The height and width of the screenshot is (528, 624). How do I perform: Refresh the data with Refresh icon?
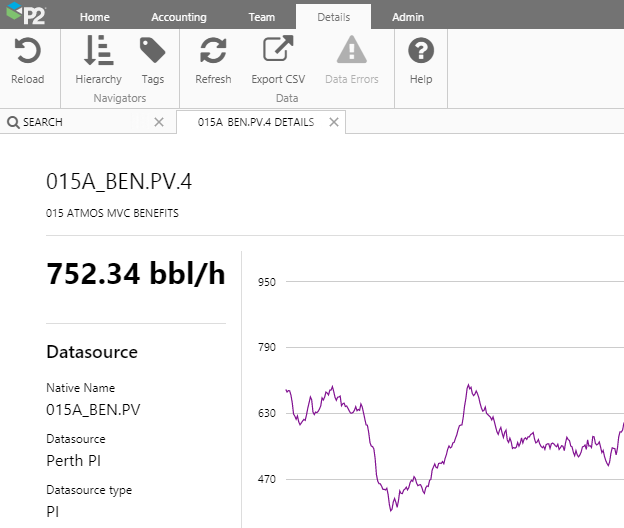click(213, 52)
